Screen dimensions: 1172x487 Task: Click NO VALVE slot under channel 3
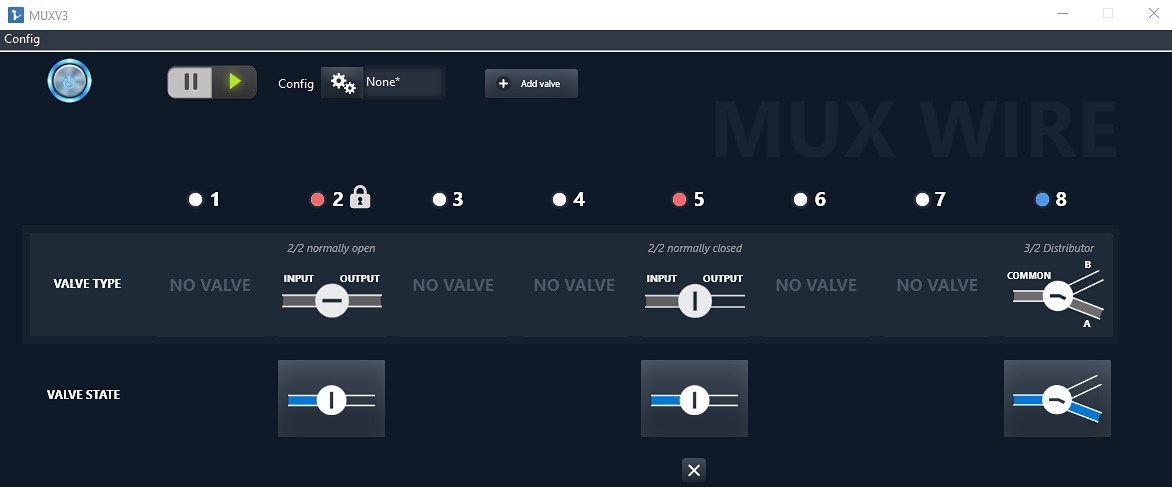(x=453, y=285)
